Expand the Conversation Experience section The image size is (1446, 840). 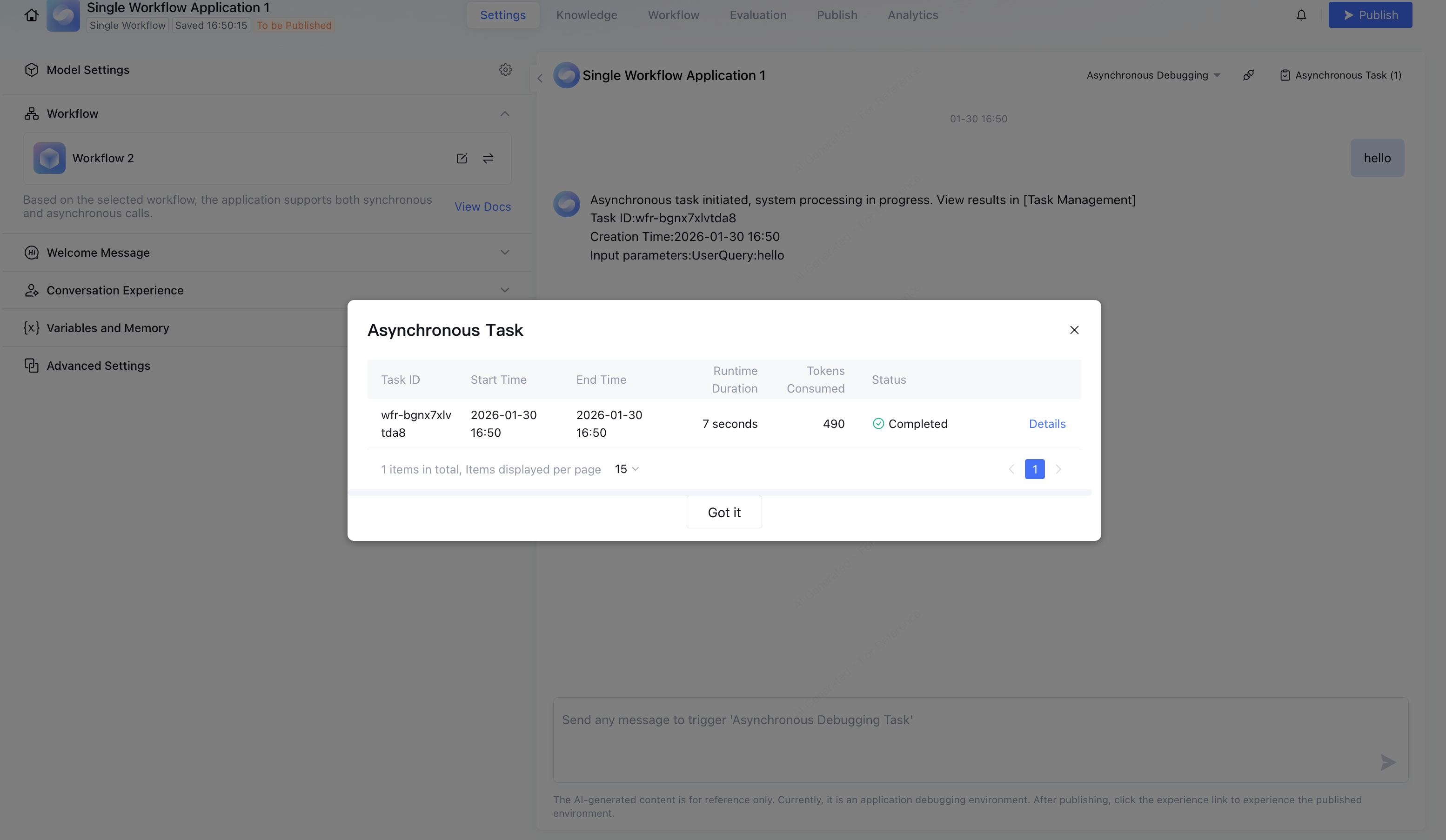pyautogui.click(x=504, y=290)
